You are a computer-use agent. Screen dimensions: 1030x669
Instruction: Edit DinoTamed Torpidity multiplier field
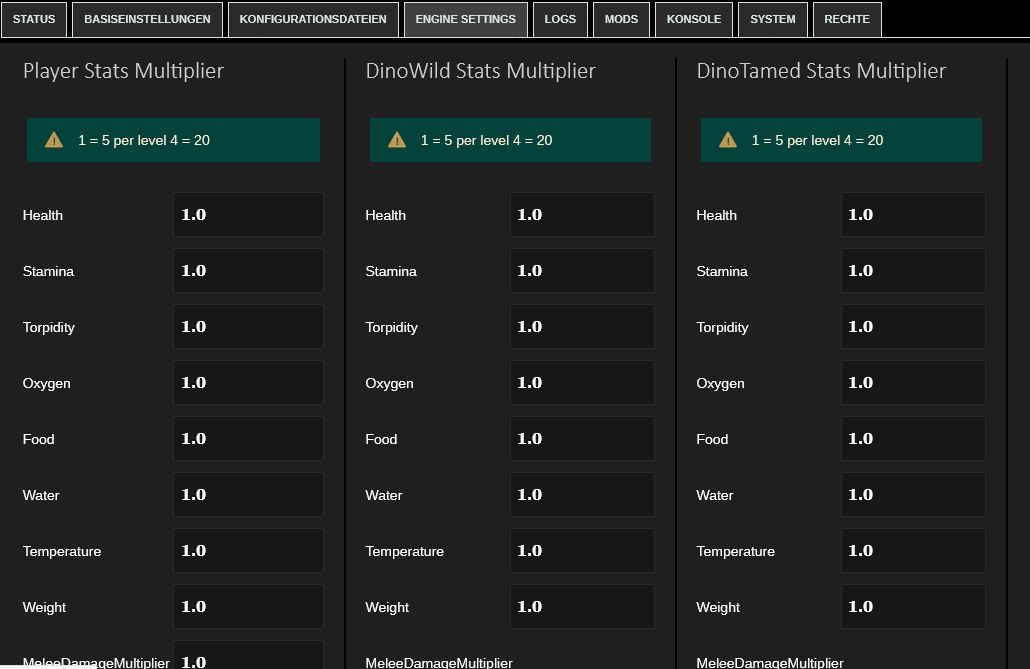click(913, 327)
